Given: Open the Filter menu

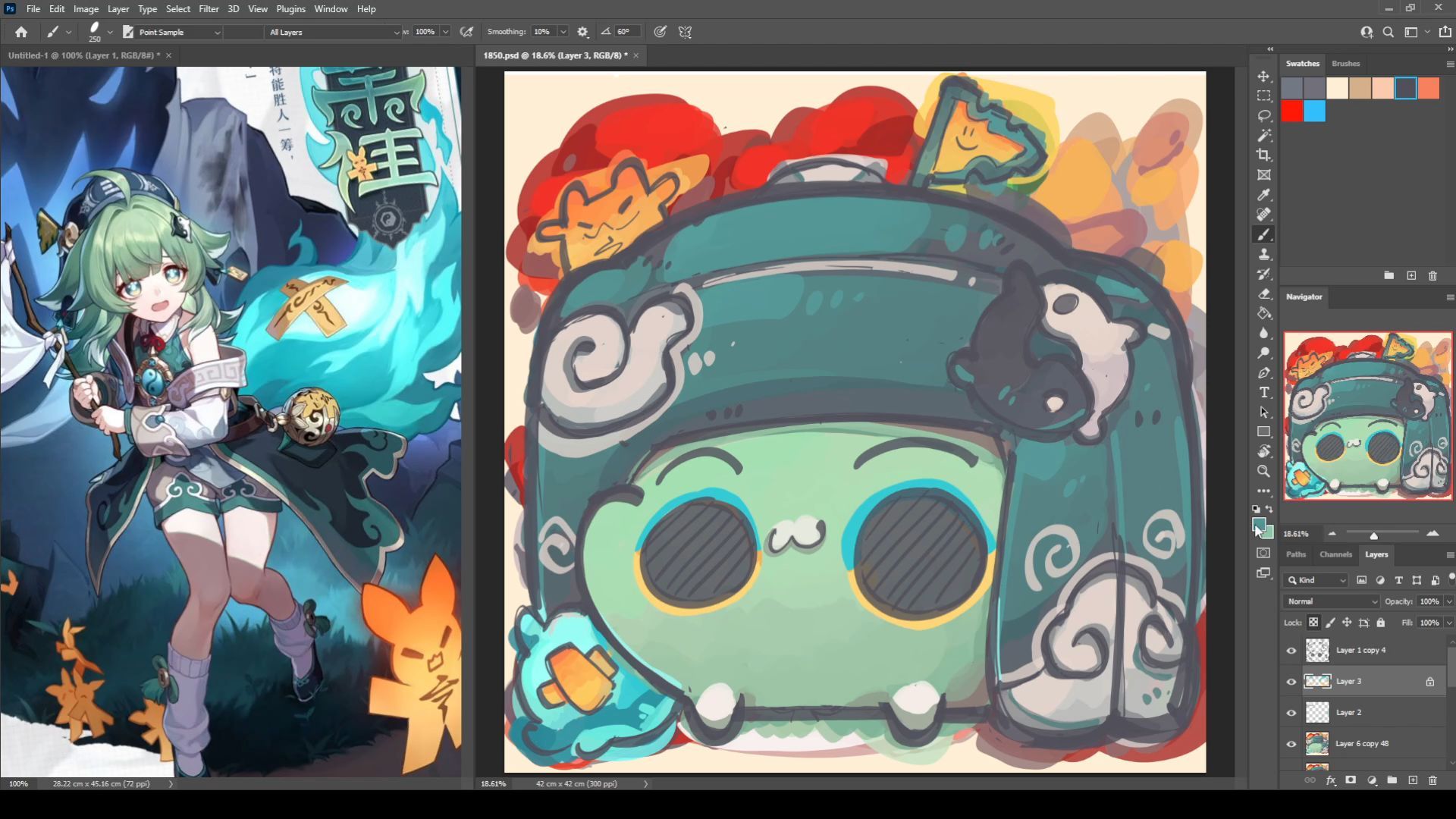Looking at the screenshot, I should tap(209, 9).
